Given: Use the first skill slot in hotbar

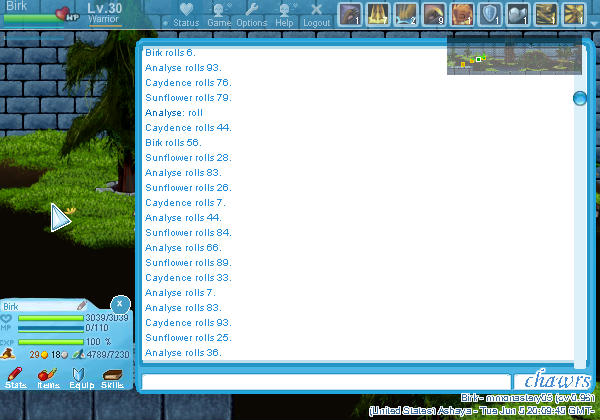Looking at the screenshot, I should [350, 14].
